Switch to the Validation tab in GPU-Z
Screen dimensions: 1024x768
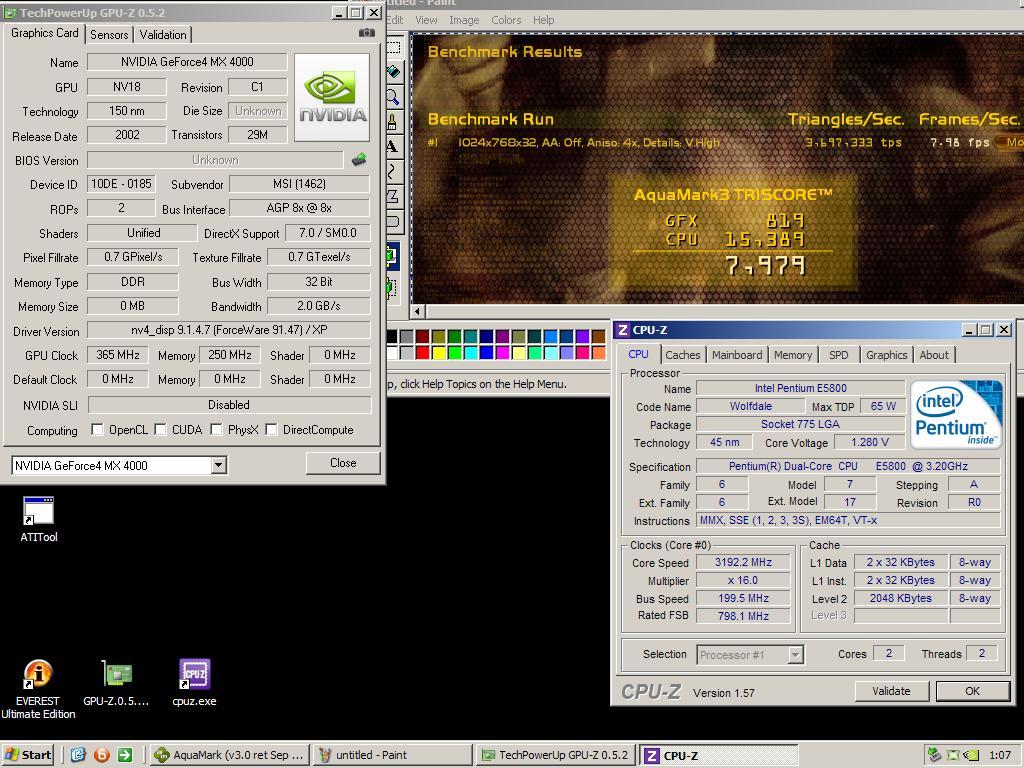coord(163,35)
